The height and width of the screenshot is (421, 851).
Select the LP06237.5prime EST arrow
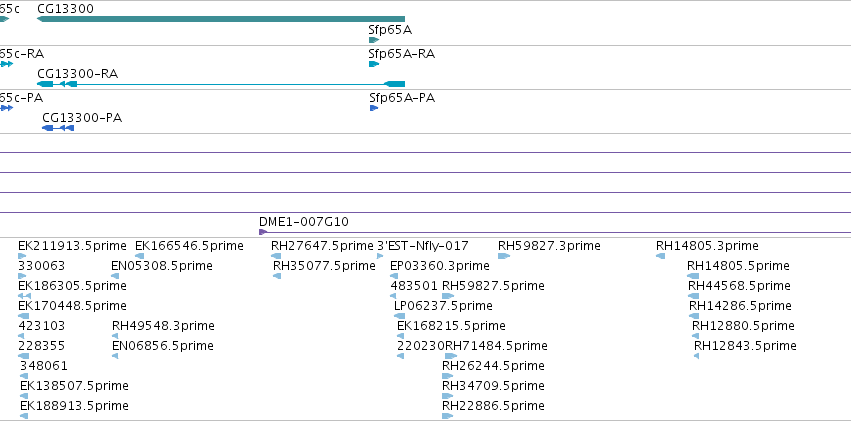click(399, 316)
